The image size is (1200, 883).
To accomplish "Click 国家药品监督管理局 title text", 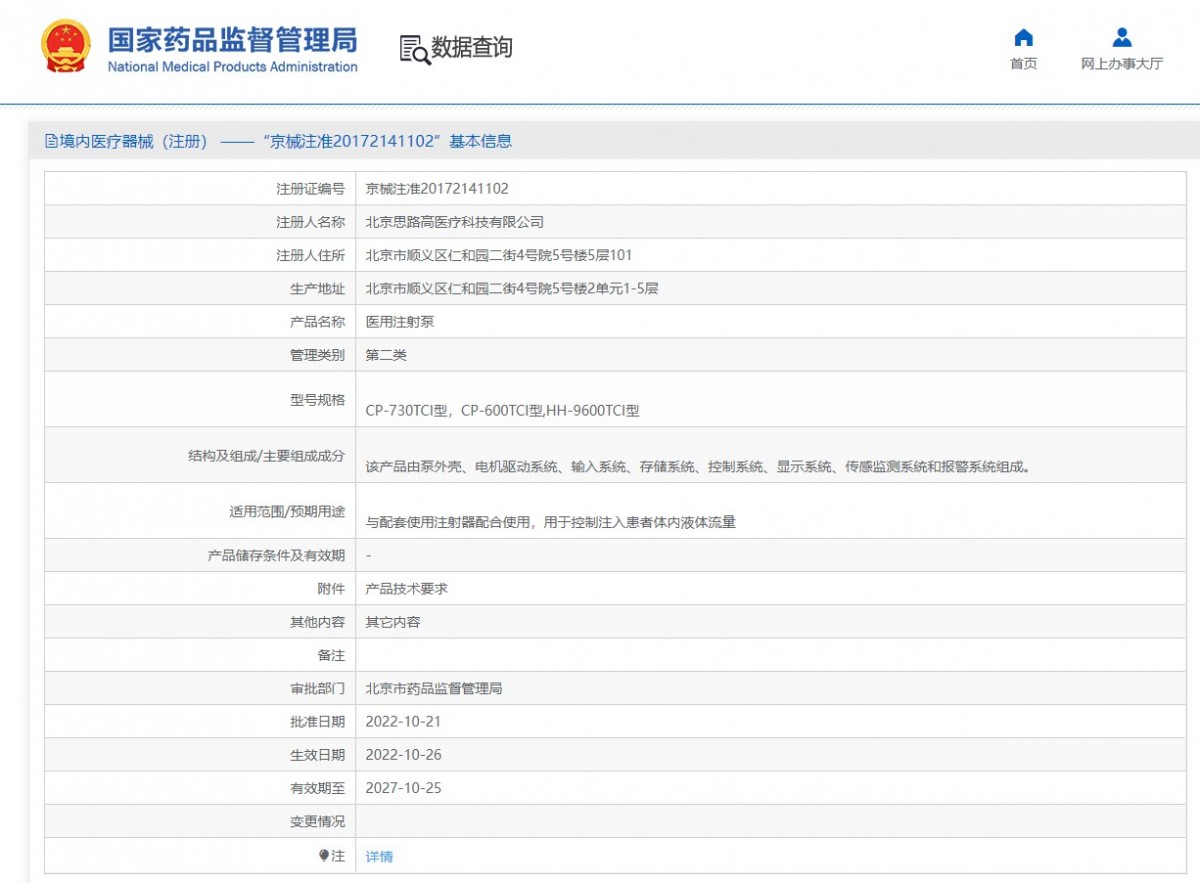I will [232, 40].
